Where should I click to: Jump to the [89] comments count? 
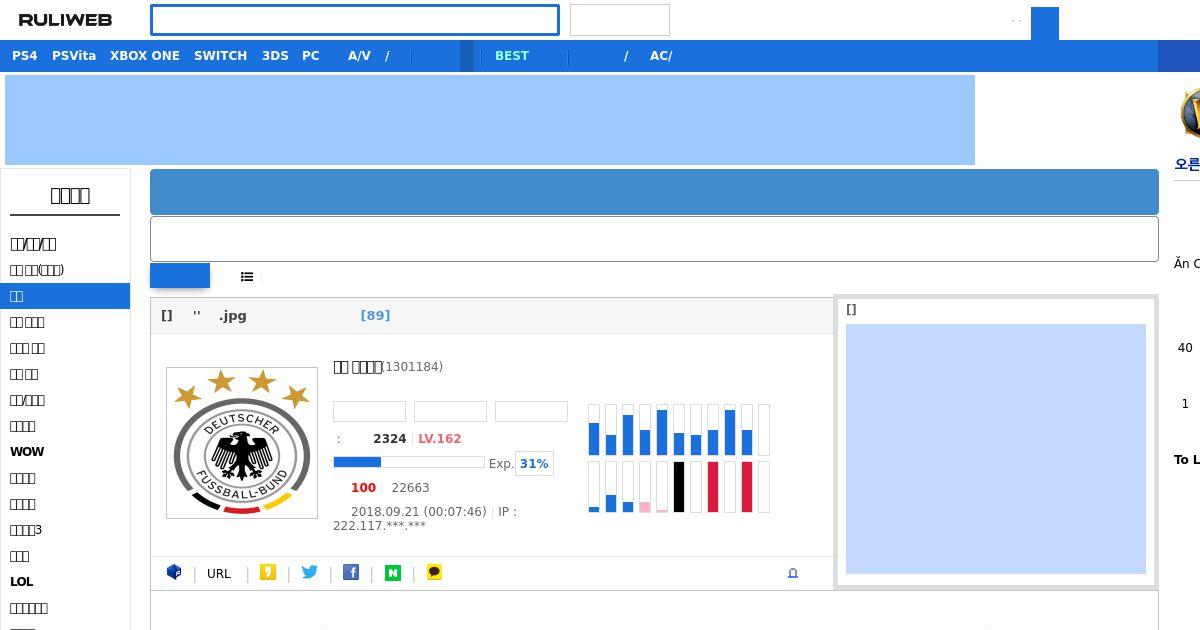point(375,316)
